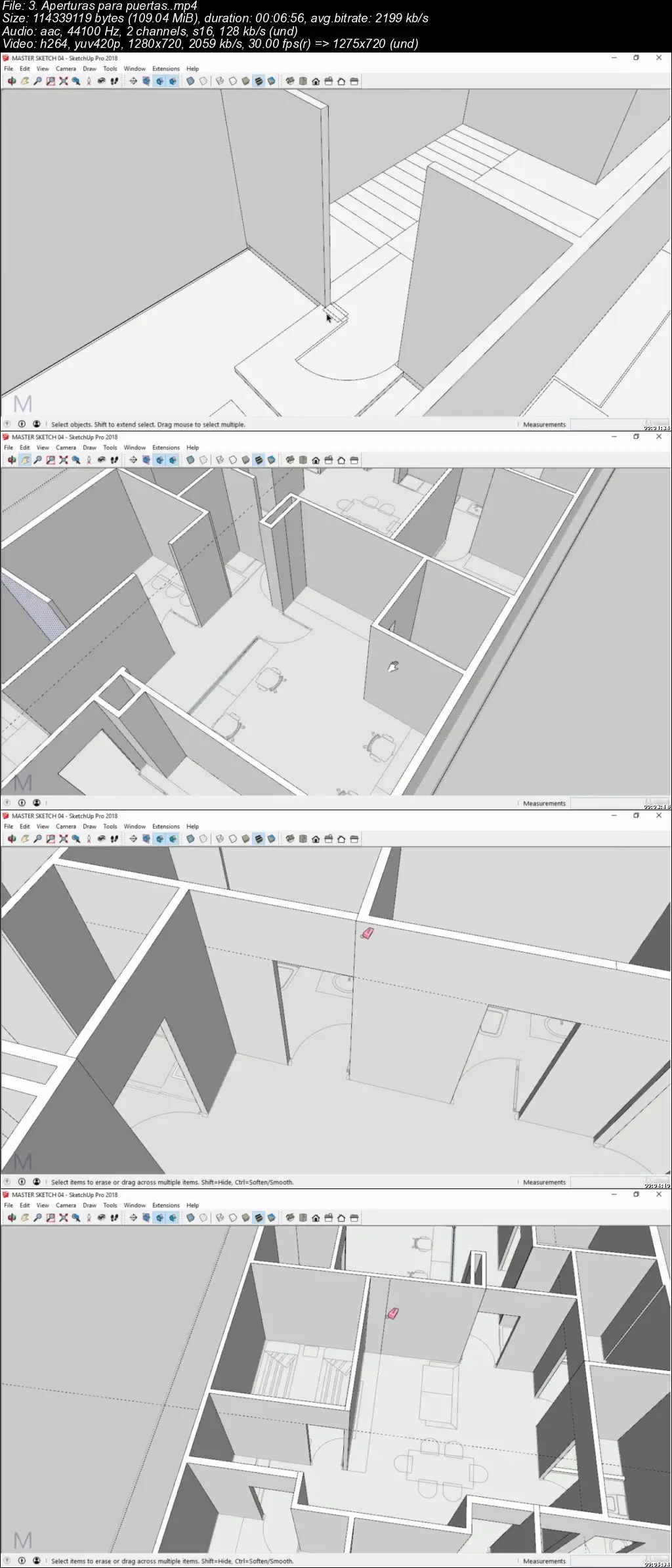Open the Camera menu in the second frame
The image size is (672, 1568).
coord(66,447)
